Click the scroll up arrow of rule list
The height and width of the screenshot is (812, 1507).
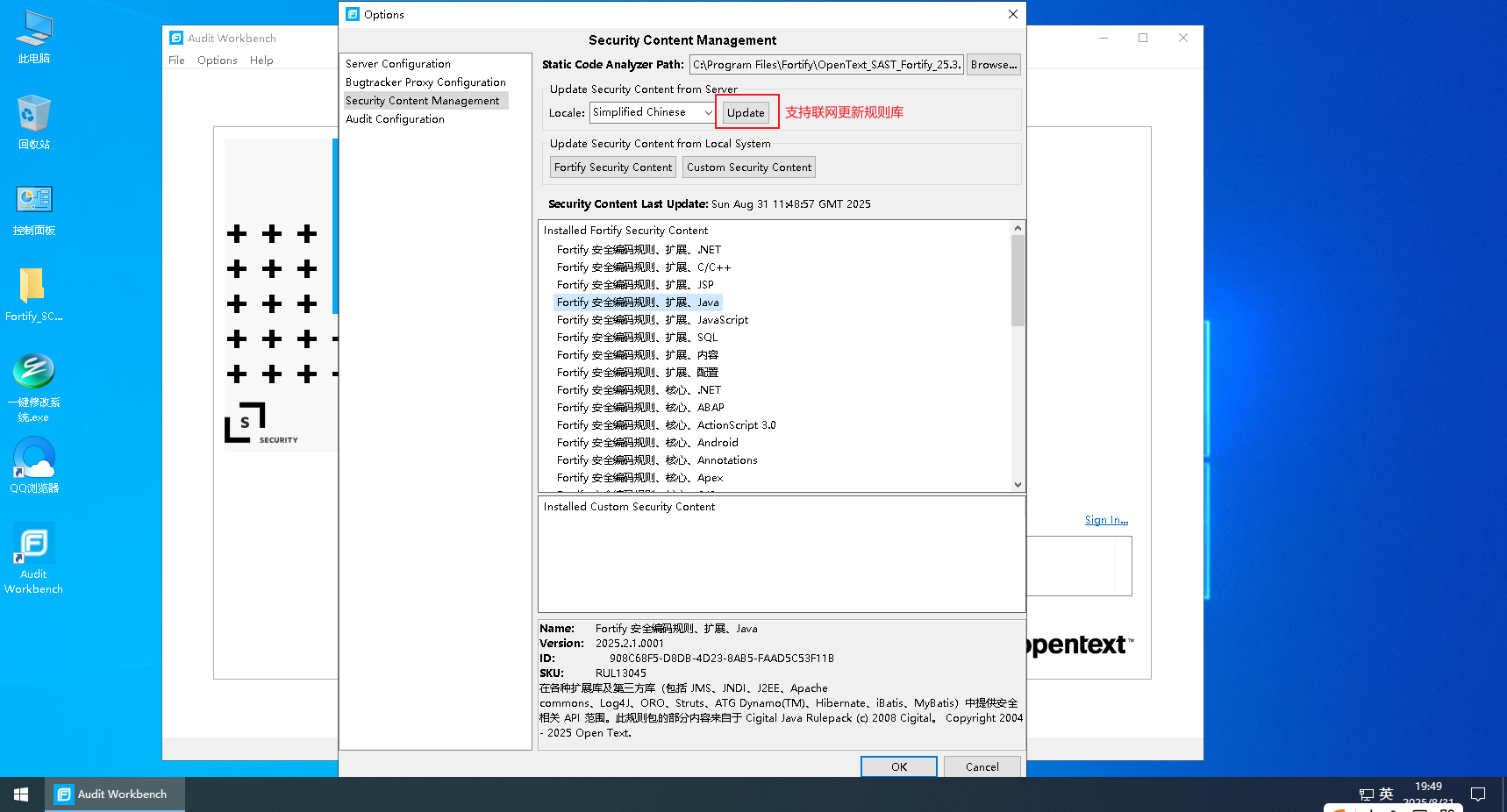[1018, 228]
